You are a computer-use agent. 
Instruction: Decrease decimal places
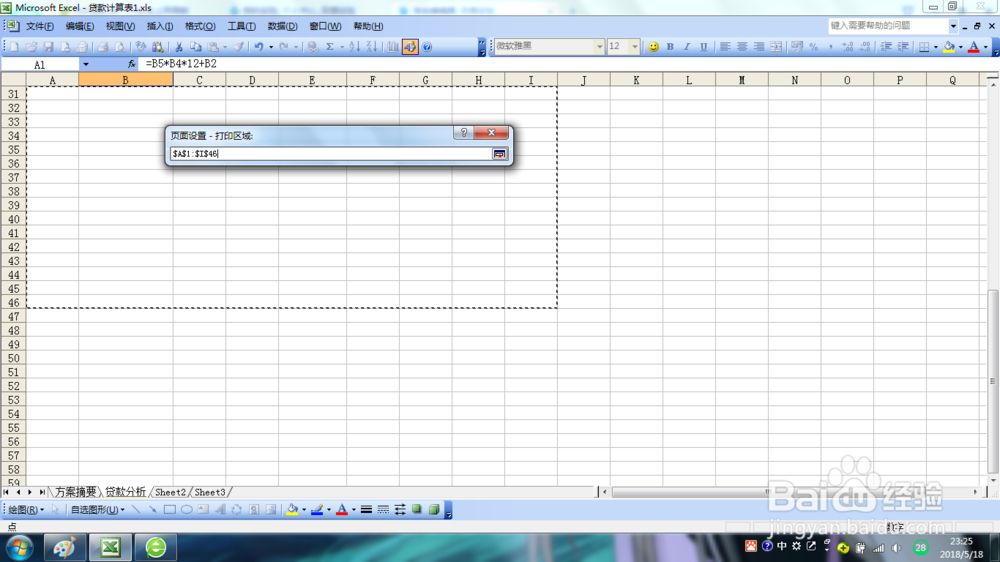[865, 47]
